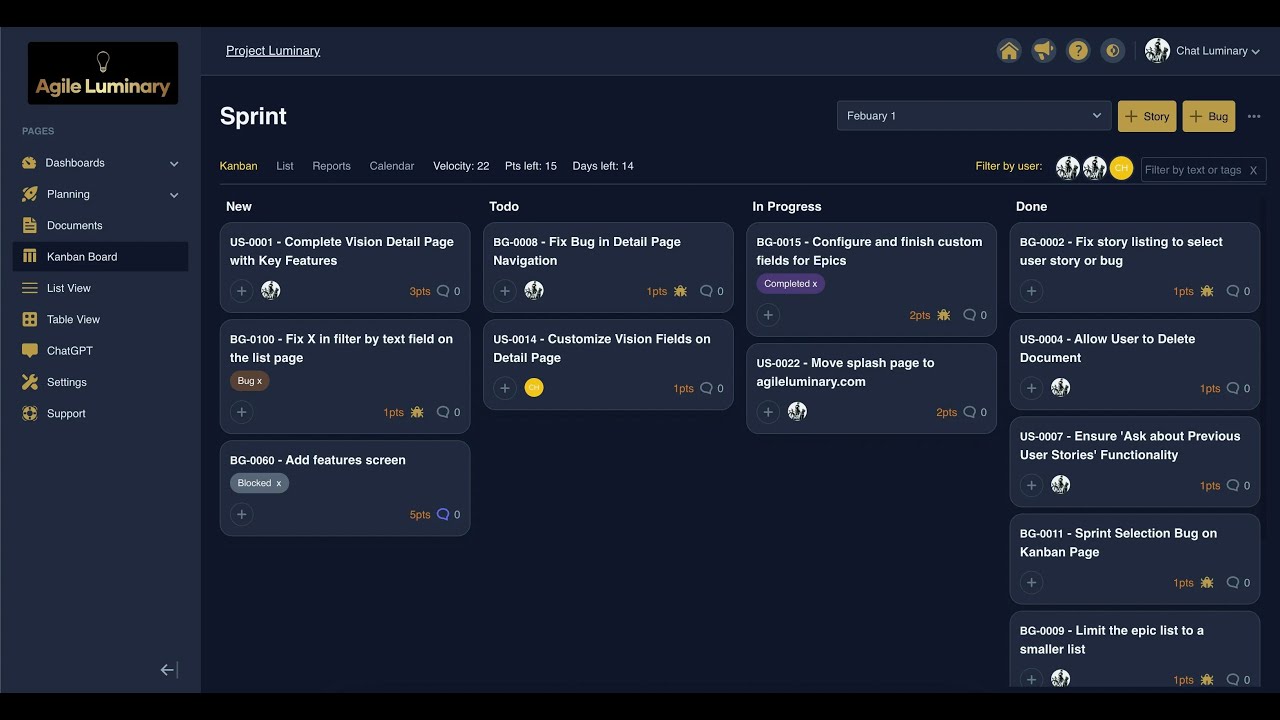1280x720 pixels.
Task: Click assignee avatar on US-0004 card
Action: [1061, 388]
